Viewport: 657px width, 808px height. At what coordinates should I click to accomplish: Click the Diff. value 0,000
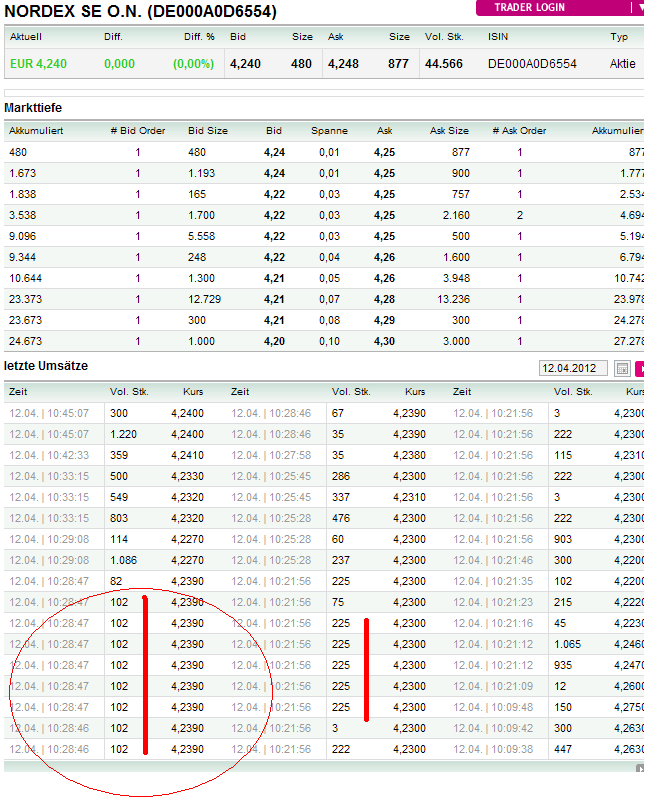[120, 64]
